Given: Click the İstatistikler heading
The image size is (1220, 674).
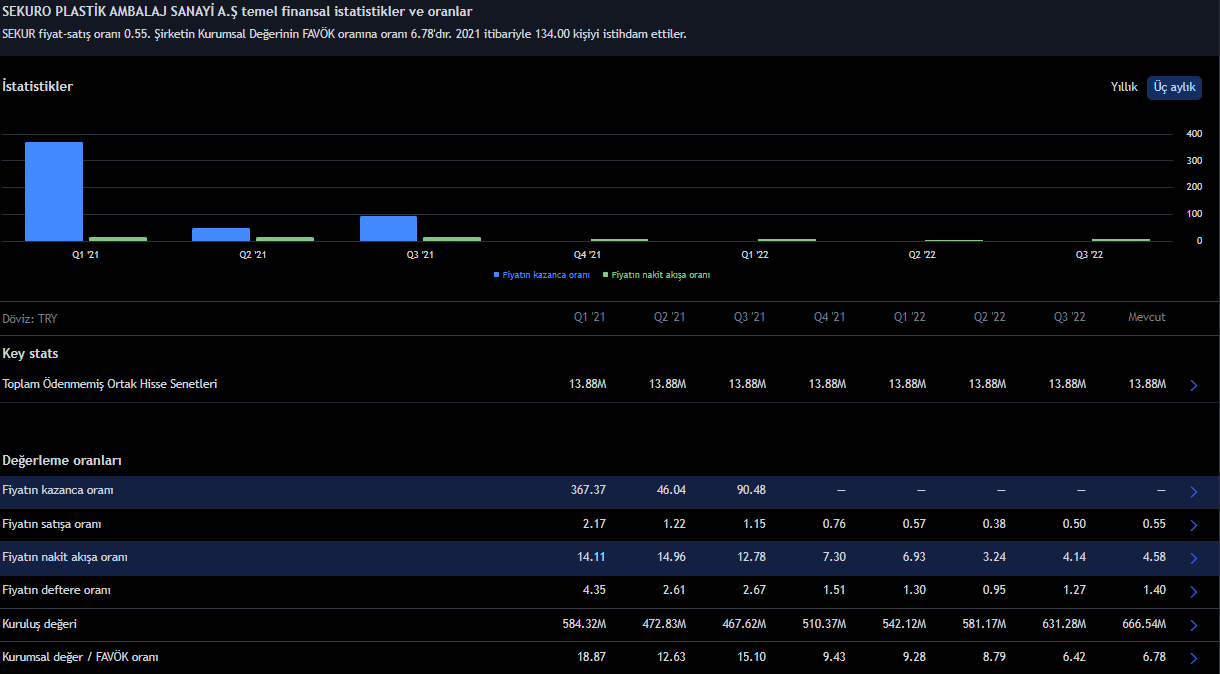Looking at the screenshot, I should pyautogui.click(x=38, y=87).
